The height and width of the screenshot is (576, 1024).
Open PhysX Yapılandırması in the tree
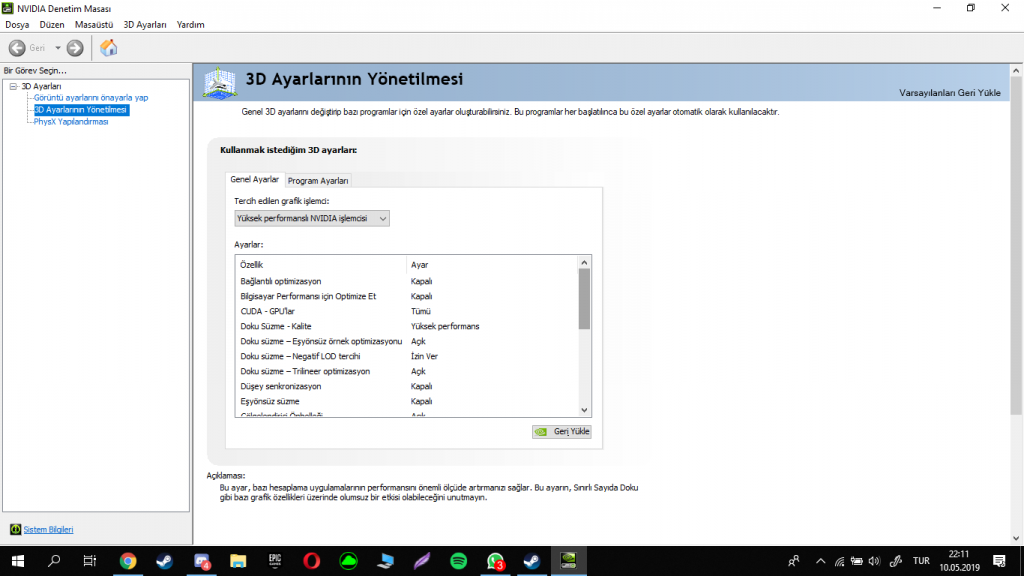pyautogui.click(x=71, y=122)
